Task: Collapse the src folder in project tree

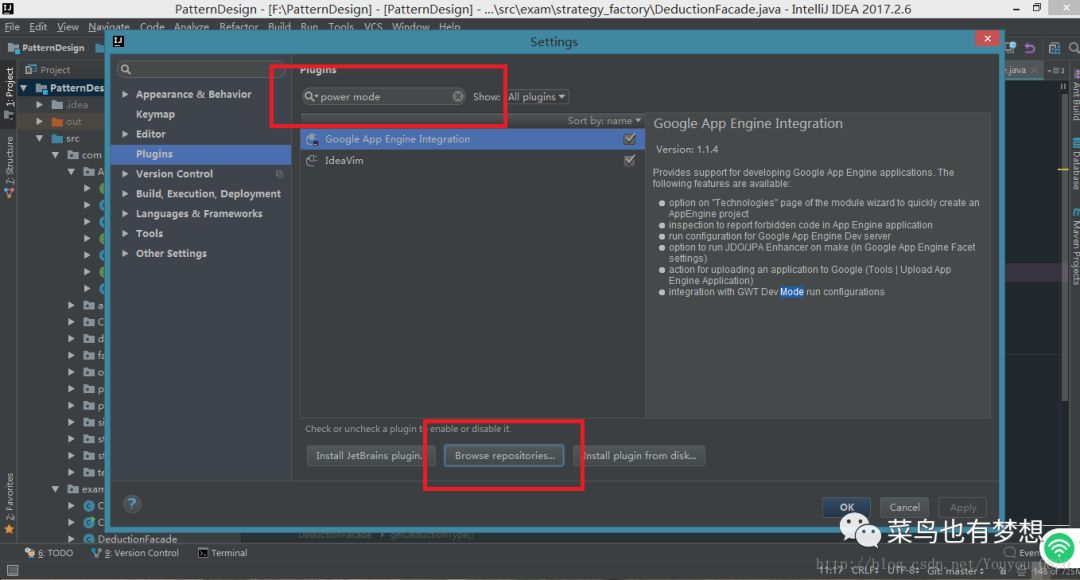Action: click(40, 138)
